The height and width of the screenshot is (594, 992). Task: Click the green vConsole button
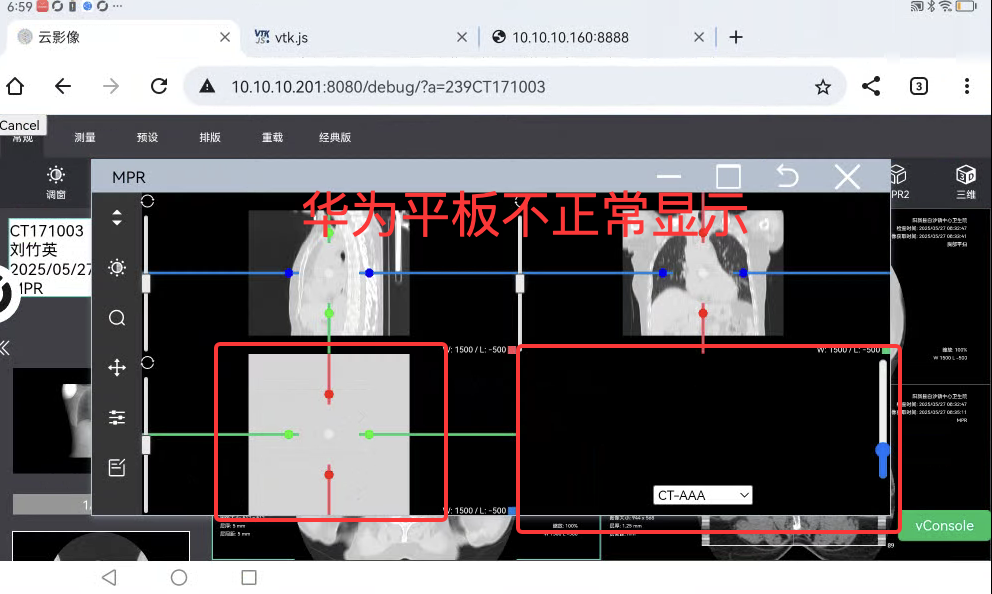pyautogui.click(x=944, y=525)
